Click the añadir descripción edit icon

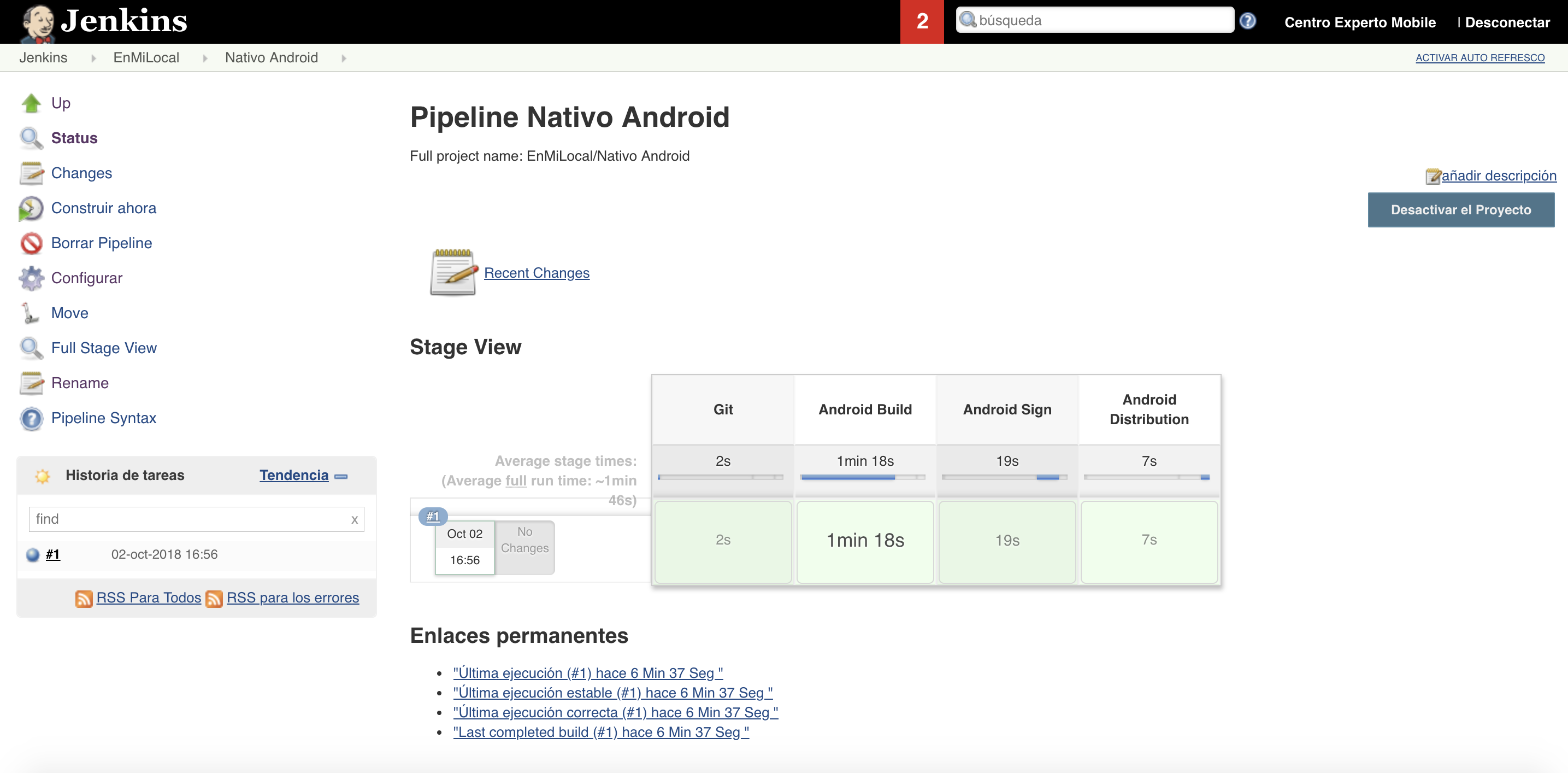pyautogui.click(x=1433, y=176)
